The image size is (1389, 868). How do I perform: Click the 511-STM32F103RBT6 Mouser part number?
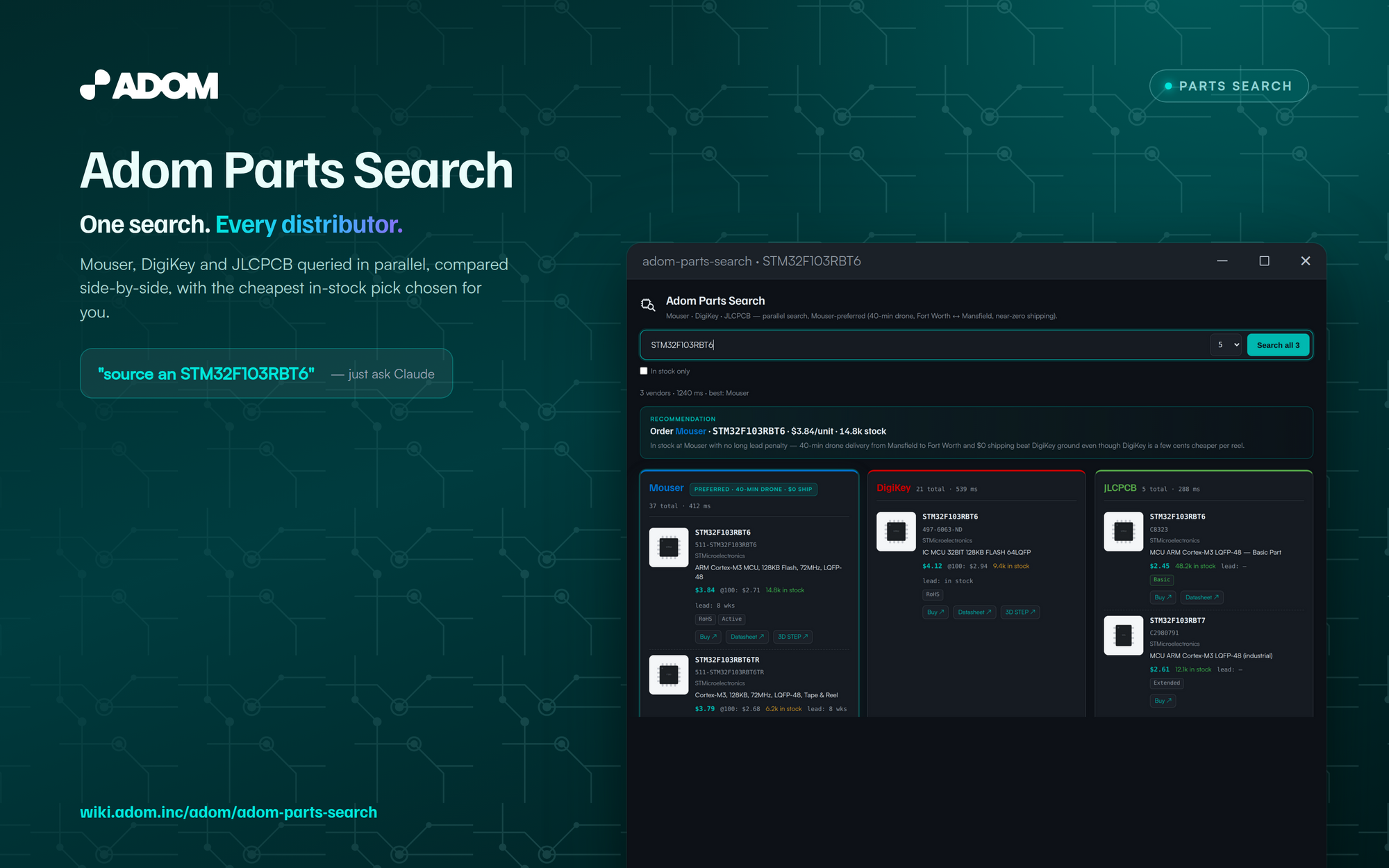click(x=726, y=545)
